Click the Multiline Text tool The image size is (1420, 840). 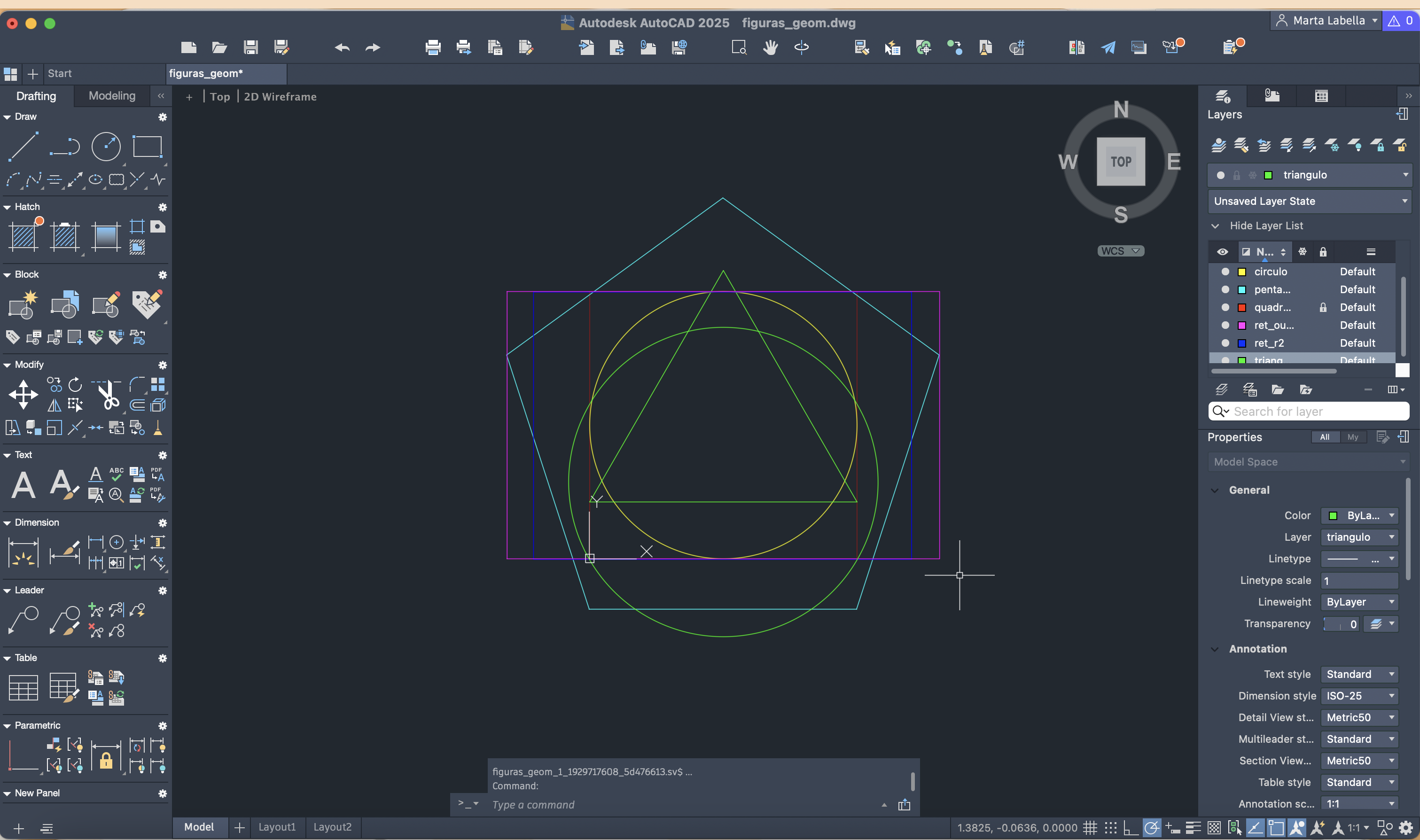(23, 485)
